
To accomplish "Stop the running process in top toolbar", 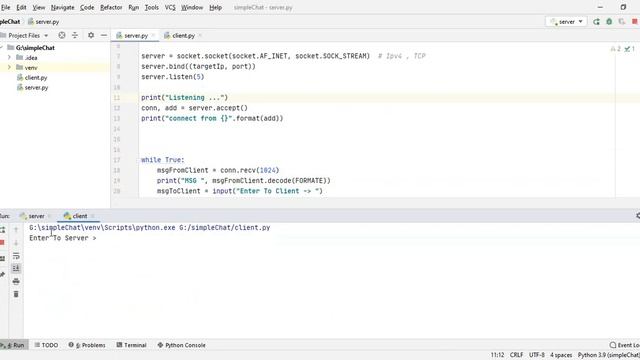I will (635, 22).
